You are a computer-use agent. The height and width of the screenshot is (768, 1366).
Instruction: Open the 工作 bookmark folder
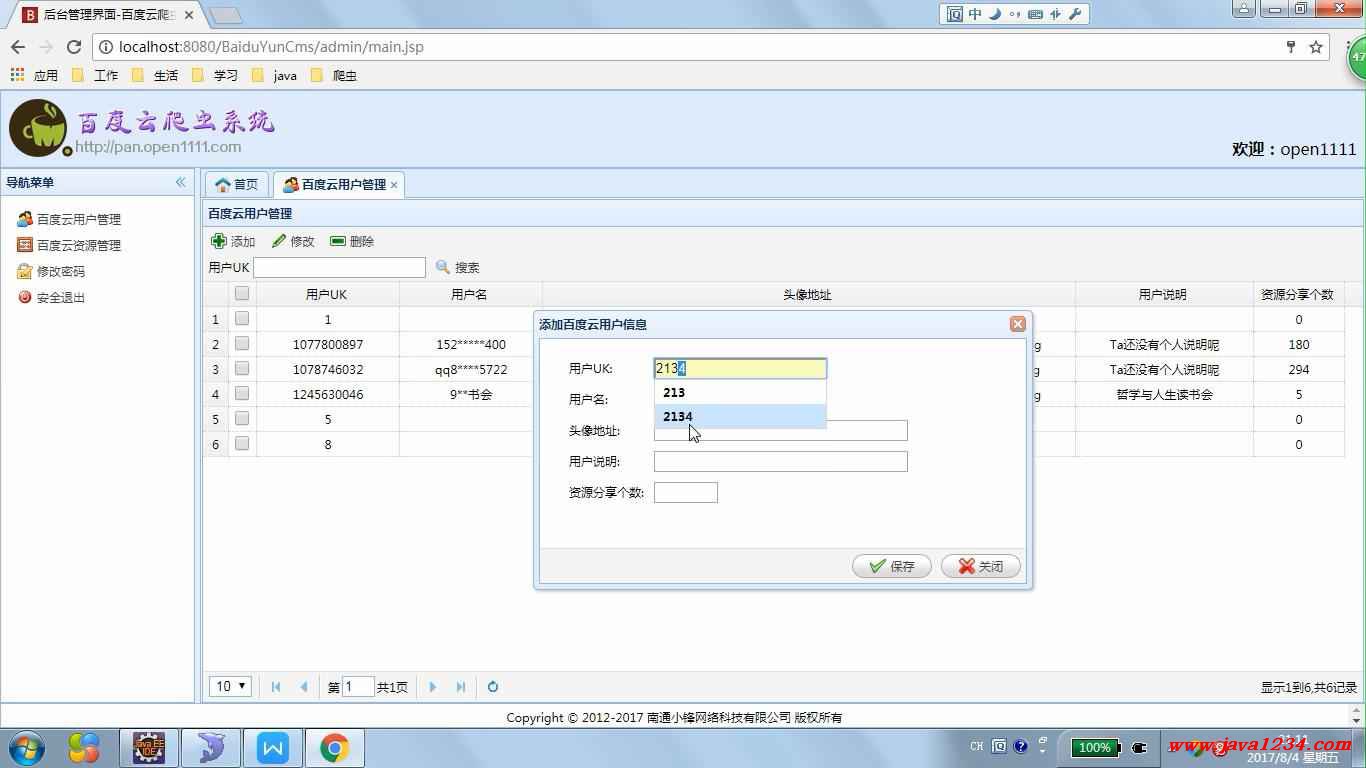(x=95, y=75)
